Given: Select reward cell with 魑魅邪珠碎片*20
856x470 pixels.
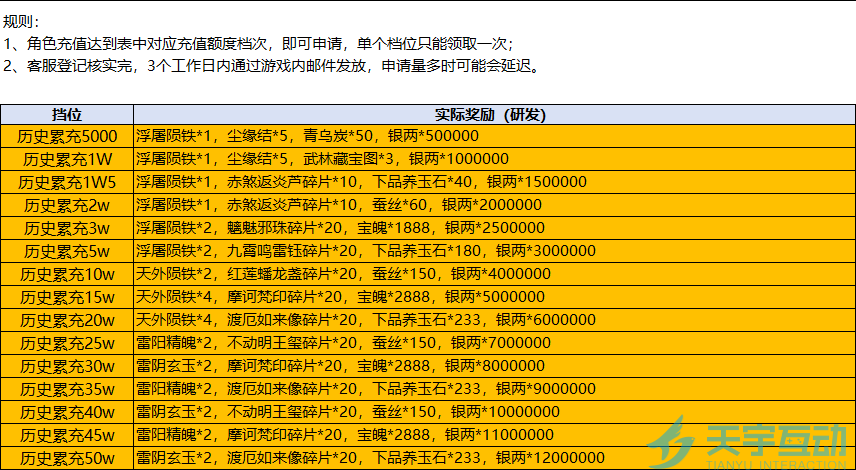Looking at the screenshot, I should 495,228.
